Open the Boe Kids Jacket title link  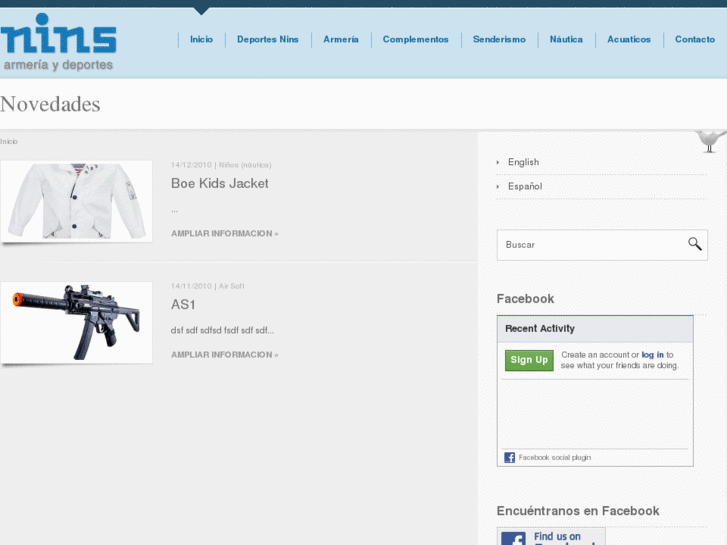[220, 183]
